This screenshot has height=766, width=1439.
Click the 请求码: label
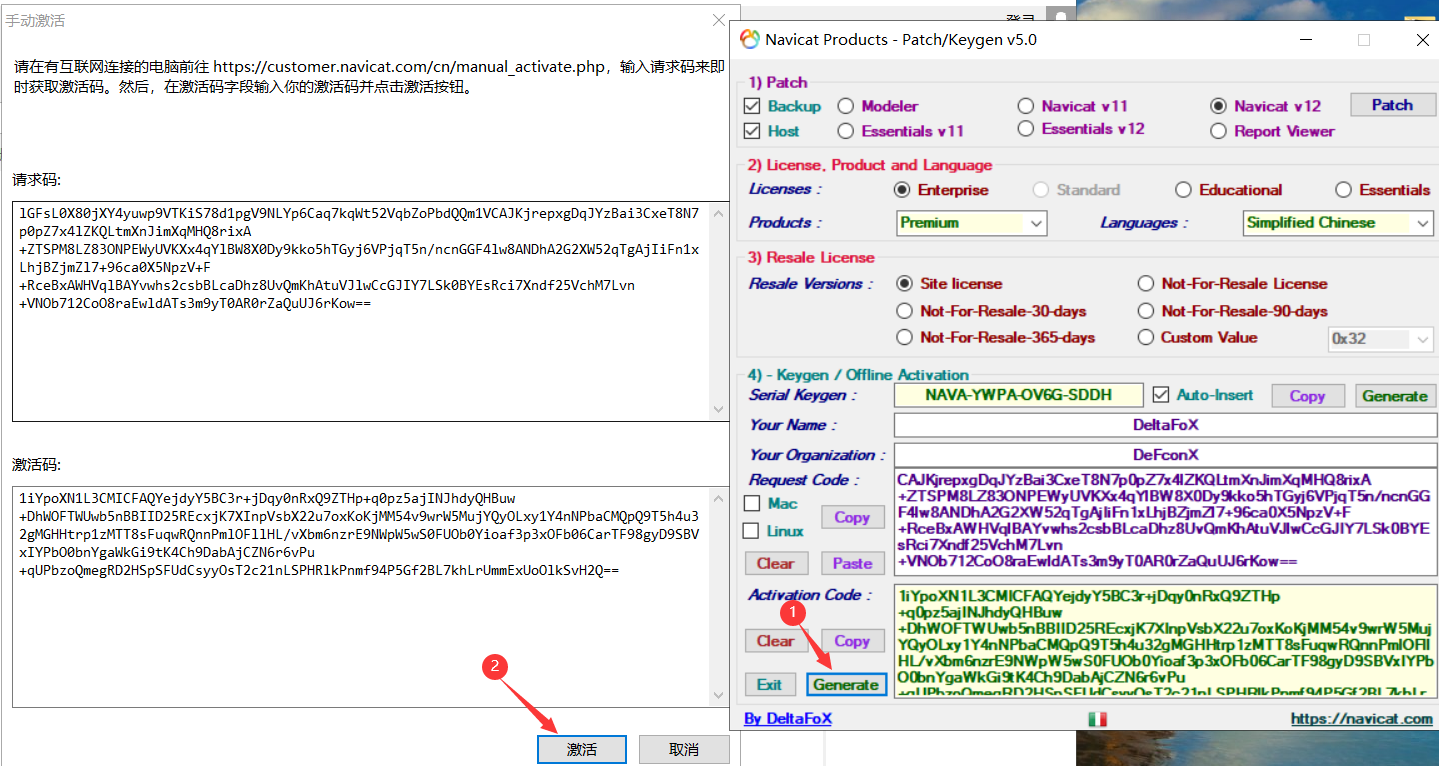[x=36, y=180]
